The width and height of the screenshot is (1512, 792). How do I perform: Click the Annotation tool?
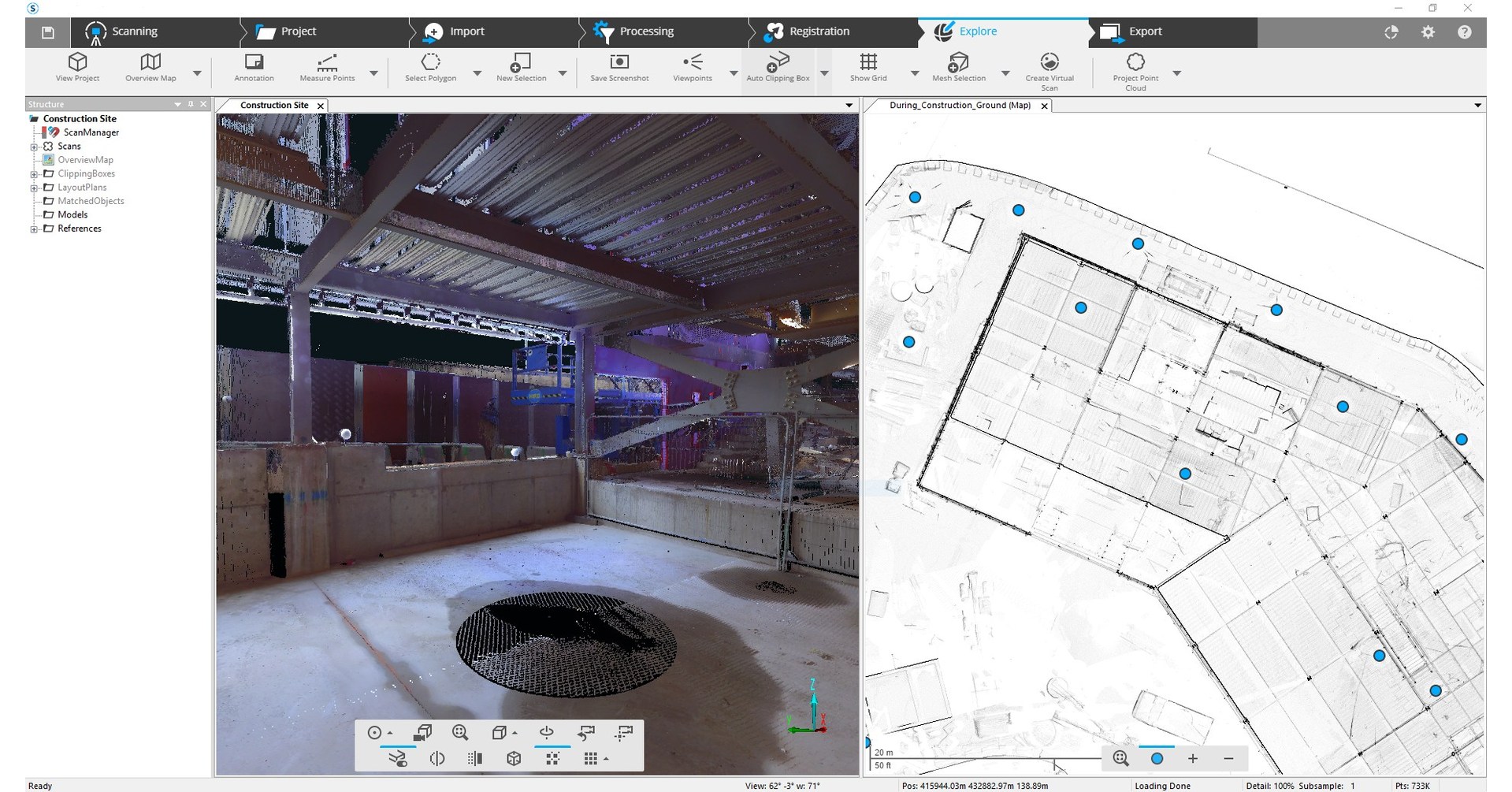click(x=254, y=67)
